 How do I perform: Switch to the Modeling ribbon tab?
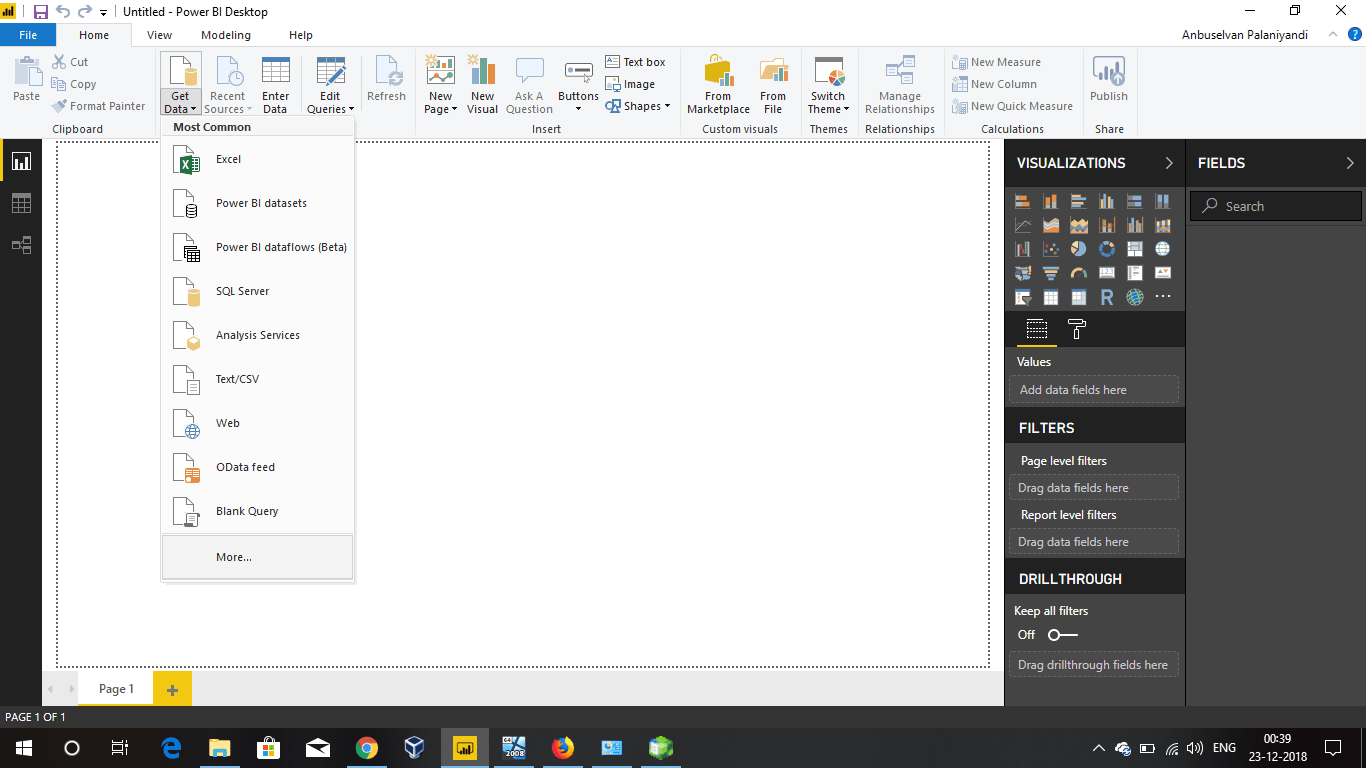tap(226, 35)
